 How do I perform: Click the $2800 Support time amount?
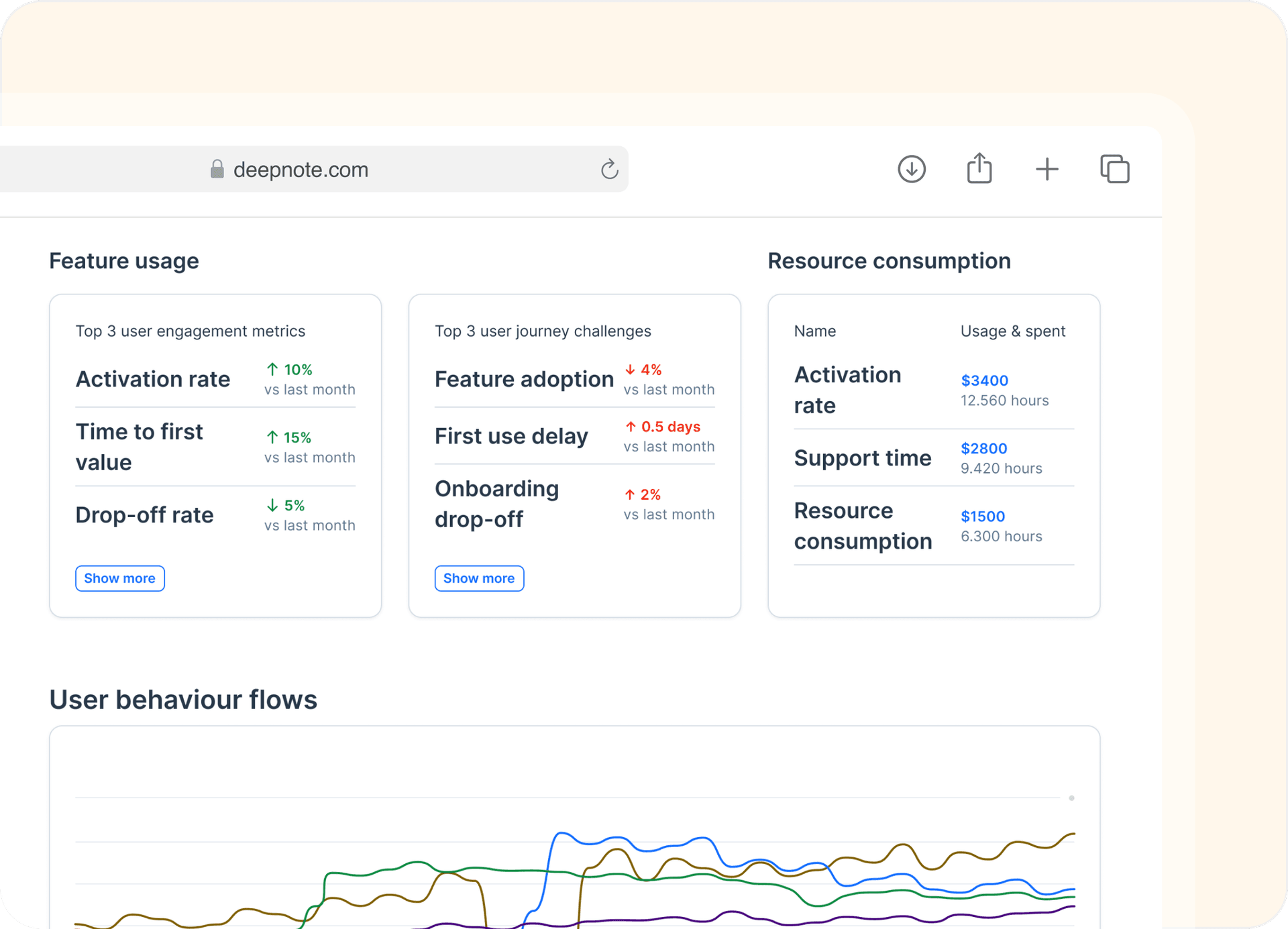tap(983, 448)
